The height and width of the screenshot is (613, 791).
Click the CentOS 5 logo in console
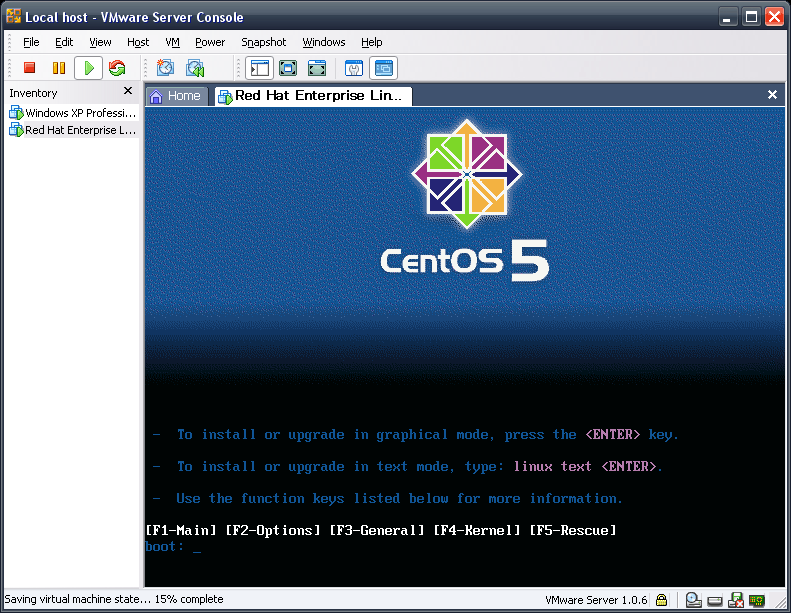[465, 201]
